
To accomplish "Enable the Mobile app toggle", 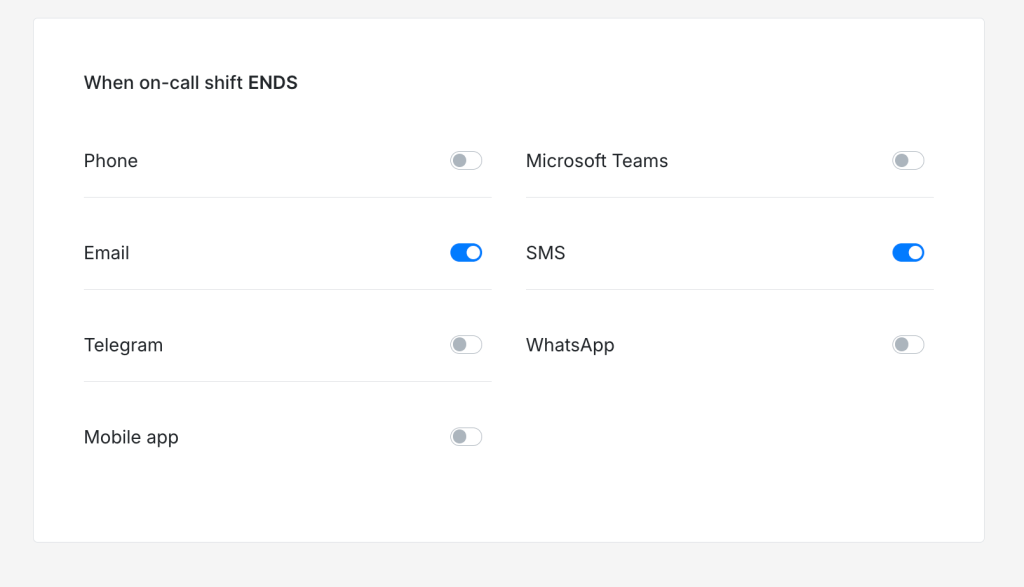I will pos(466,437).
